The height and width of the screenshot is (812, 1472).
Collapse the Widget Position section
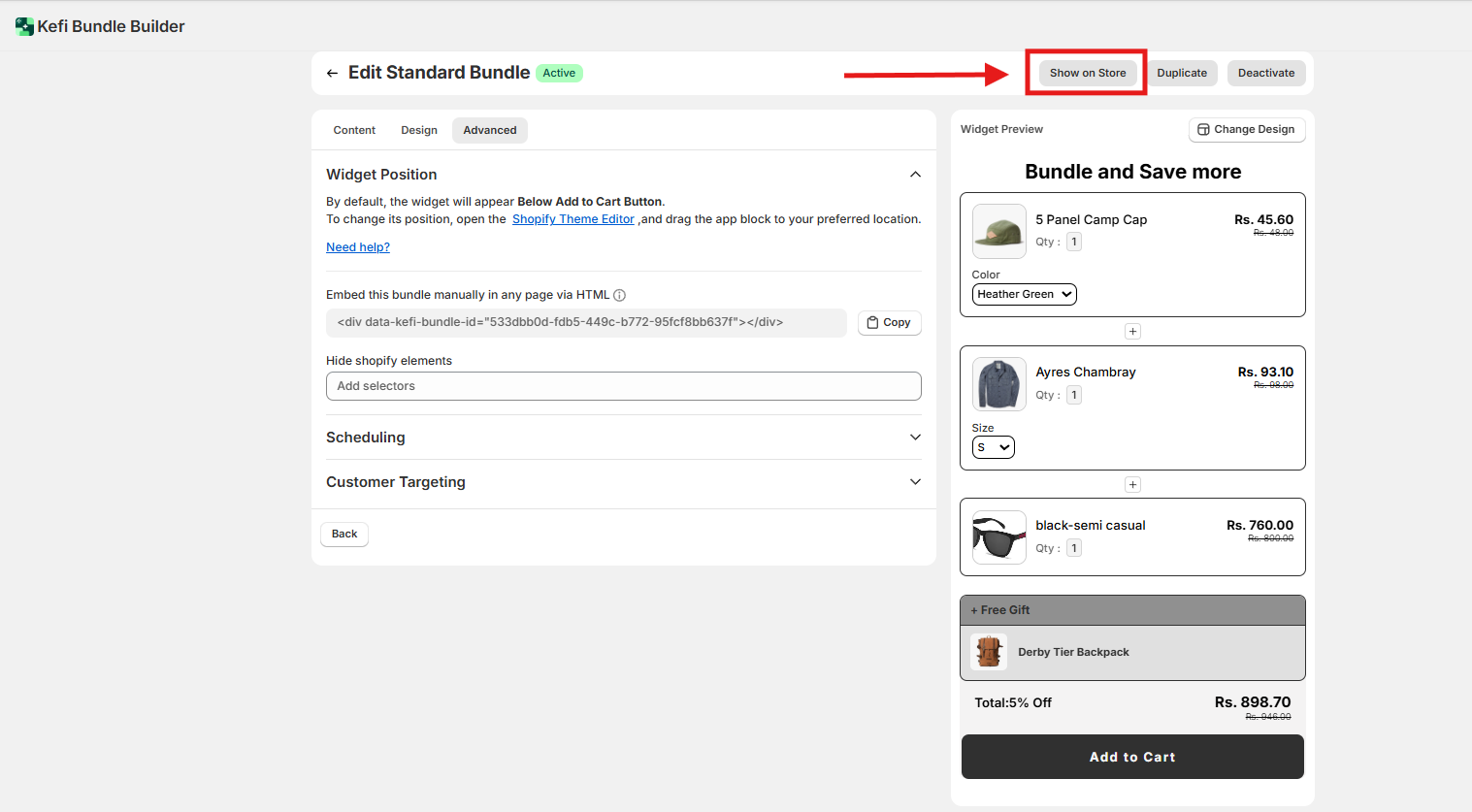tap(914, 175)
